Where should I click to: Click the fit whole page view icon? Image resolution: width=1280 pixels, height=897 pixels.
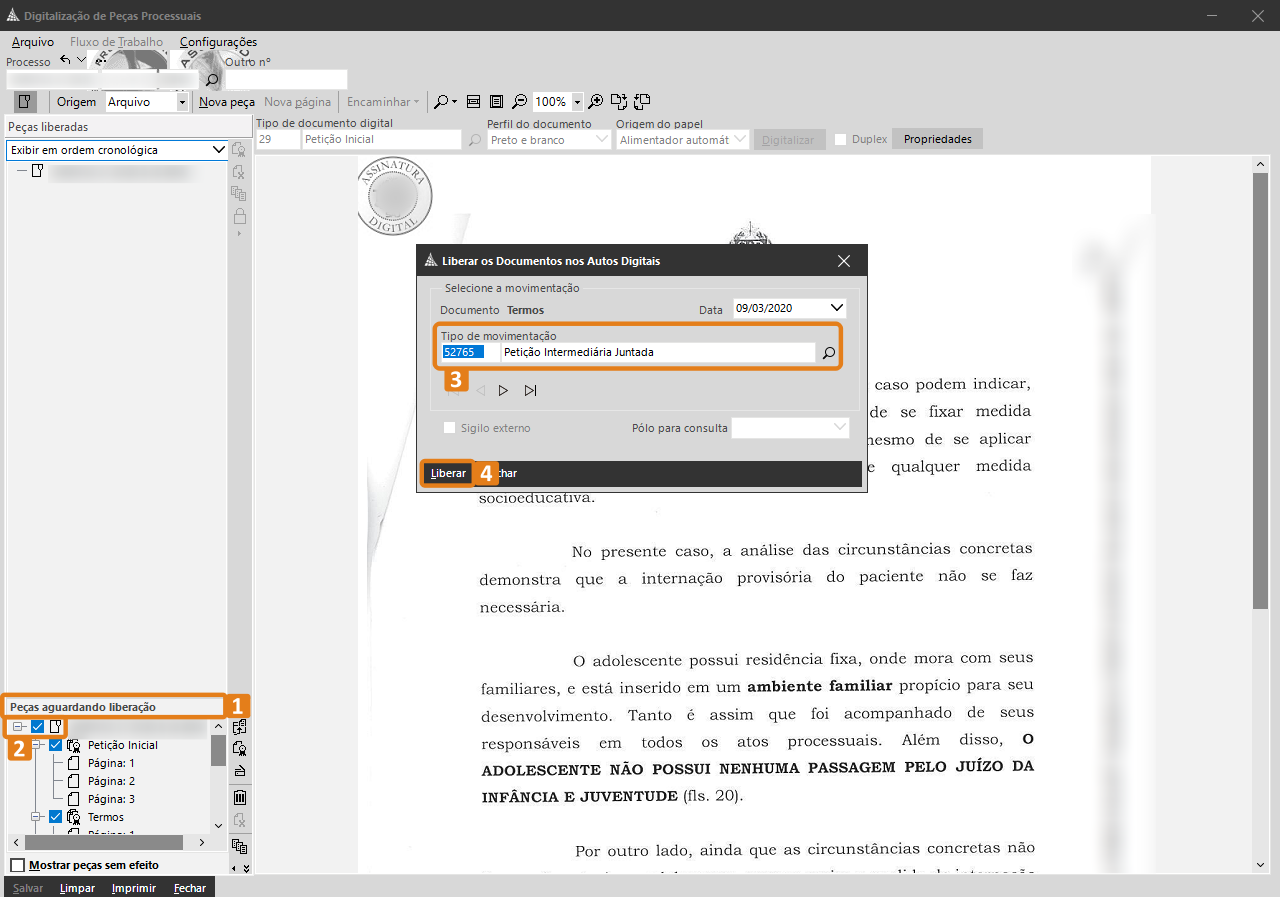[496, 102]
